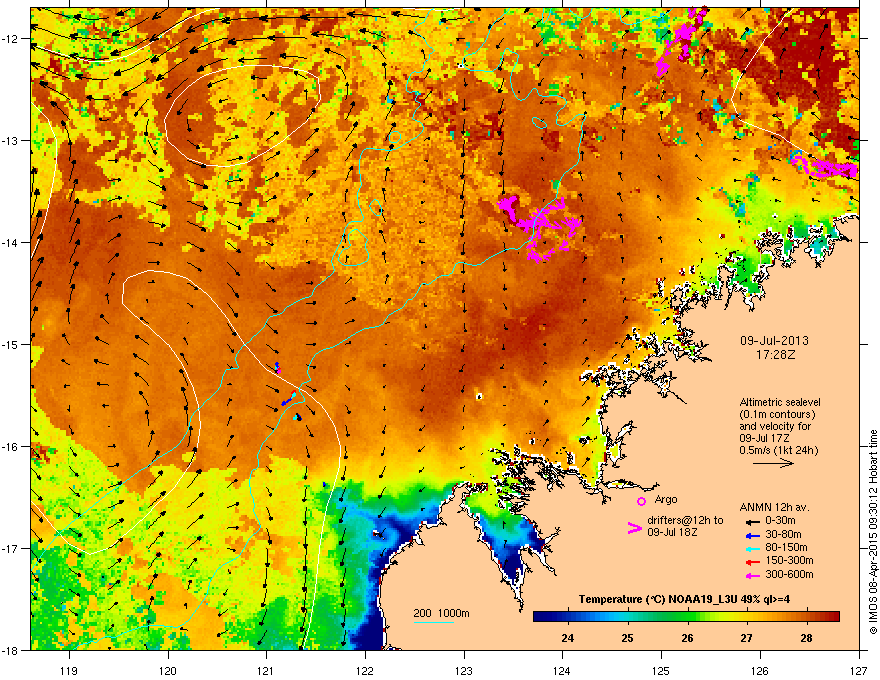Click the '200 1000m' bathymetry label
This screenshot has width=880, height=680.
(441, 613)
